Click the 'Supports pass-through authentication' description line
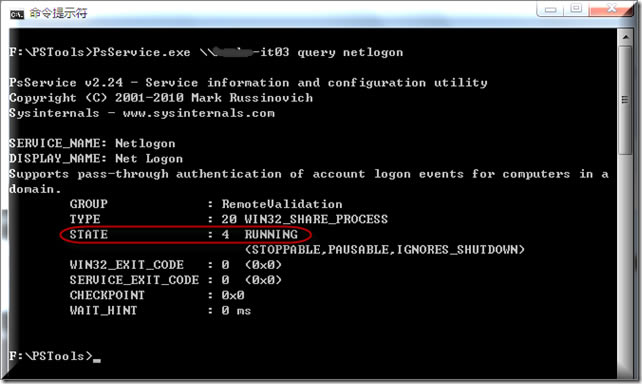The image size is (642, 384). pyautogui.click(x=309, y=174)
